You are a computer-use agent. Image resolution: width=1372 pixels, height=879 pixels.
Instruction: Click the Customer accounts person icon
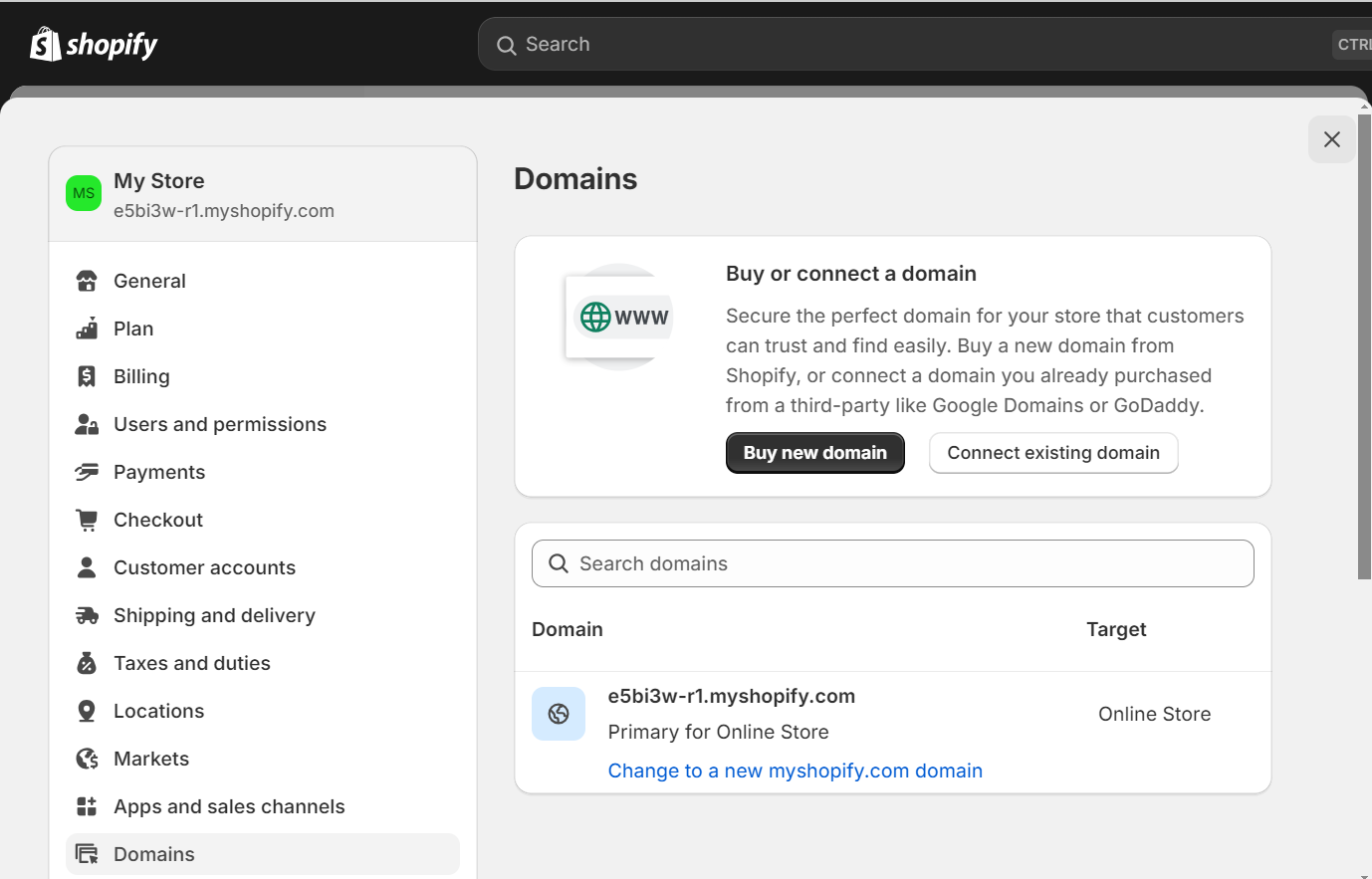coord(87,567)
